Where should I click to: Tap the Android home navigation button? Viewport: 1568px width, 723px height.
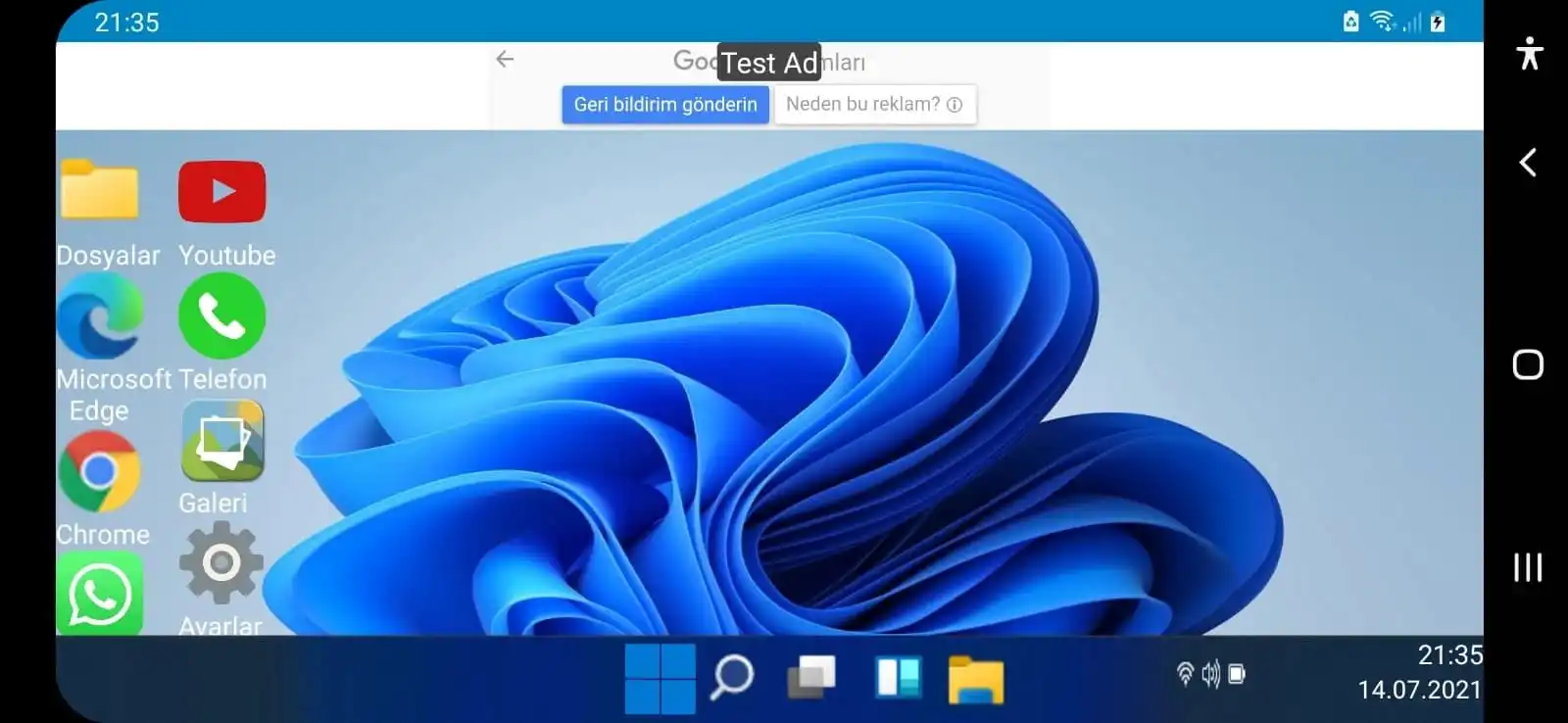click(x=1528, y=364)
